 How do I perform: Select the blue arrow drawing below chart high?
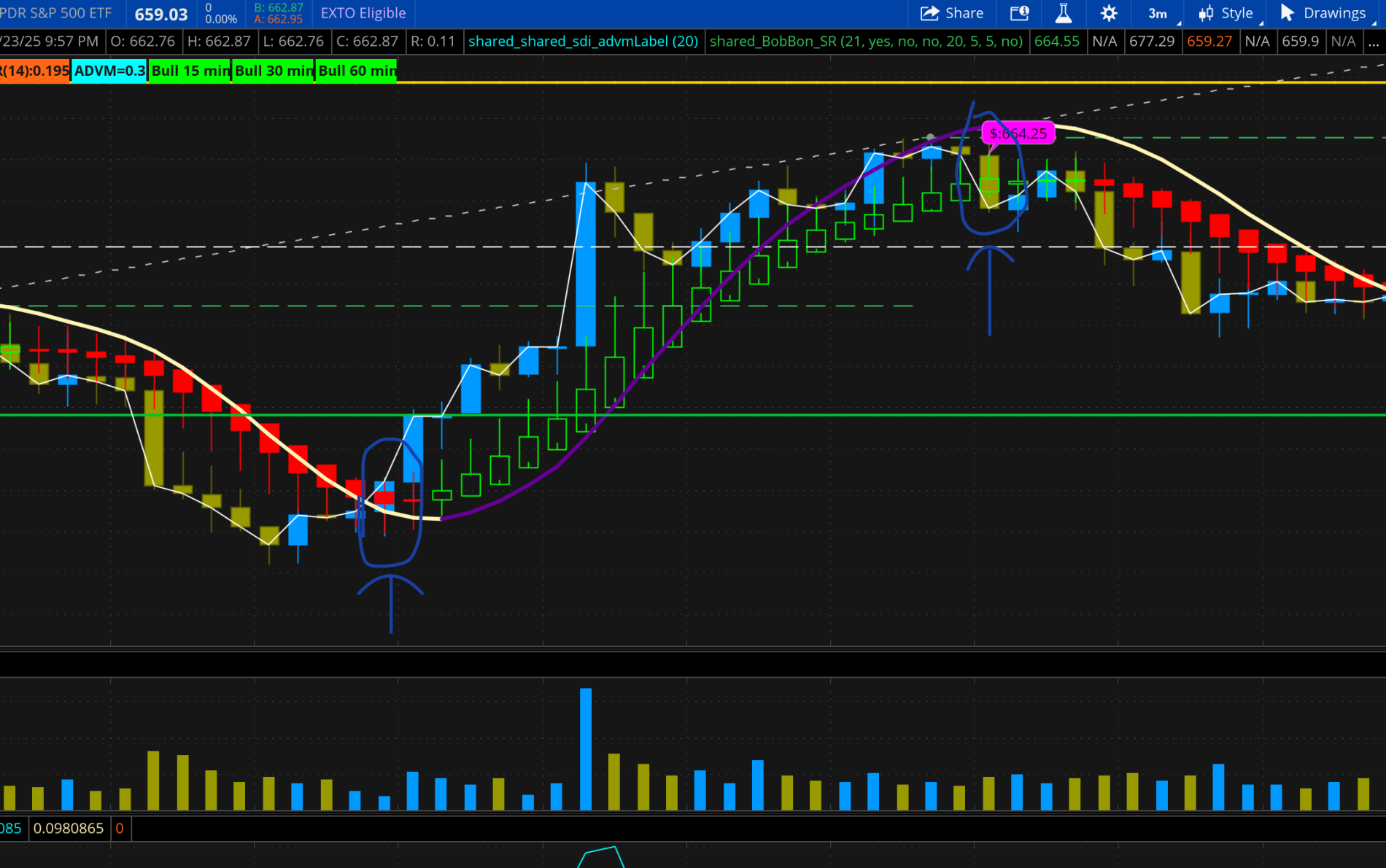click(x=989, y=292)
